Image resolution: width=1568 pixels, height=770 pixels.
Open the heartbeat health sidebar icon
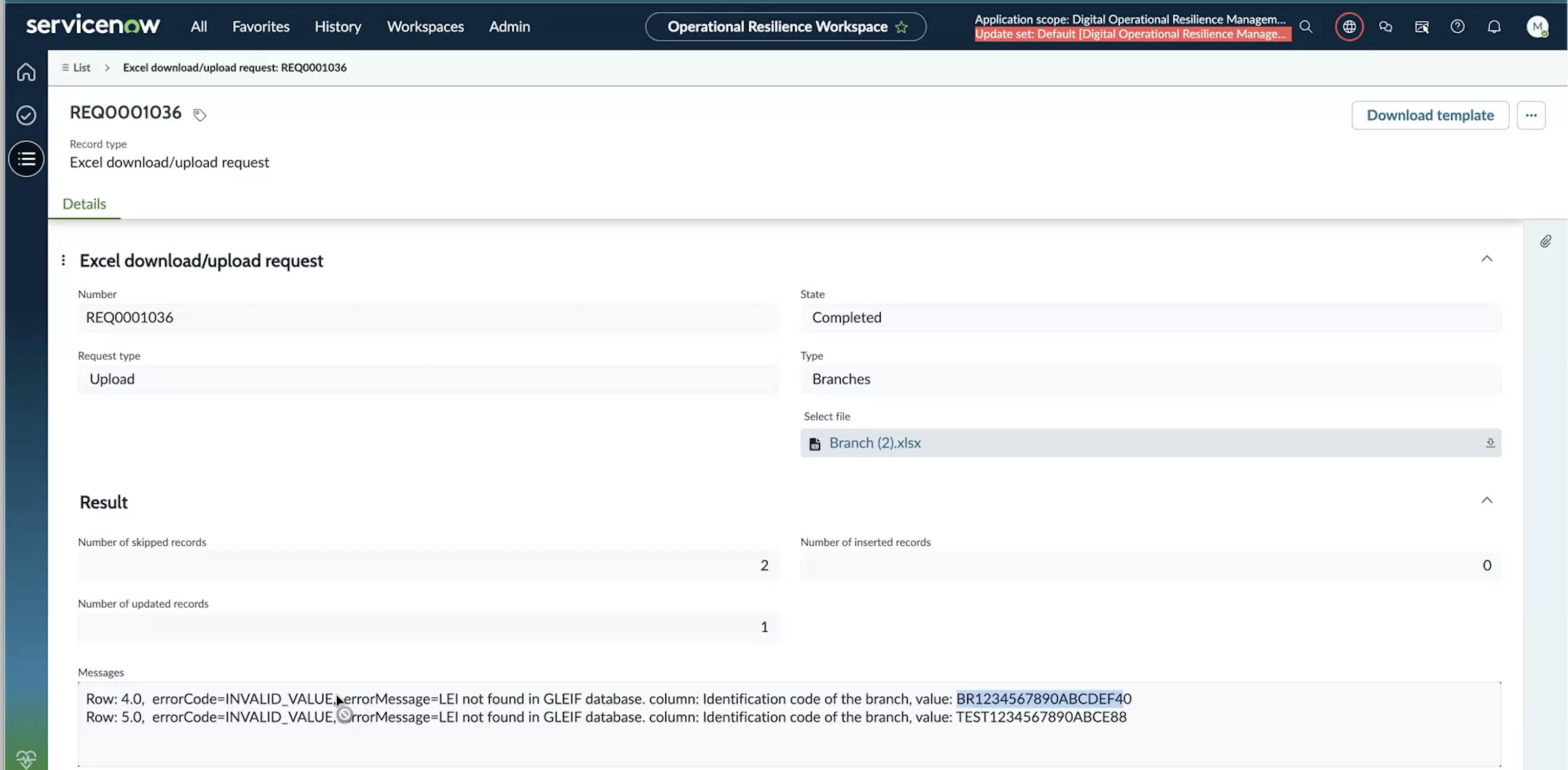coord(26,759)
